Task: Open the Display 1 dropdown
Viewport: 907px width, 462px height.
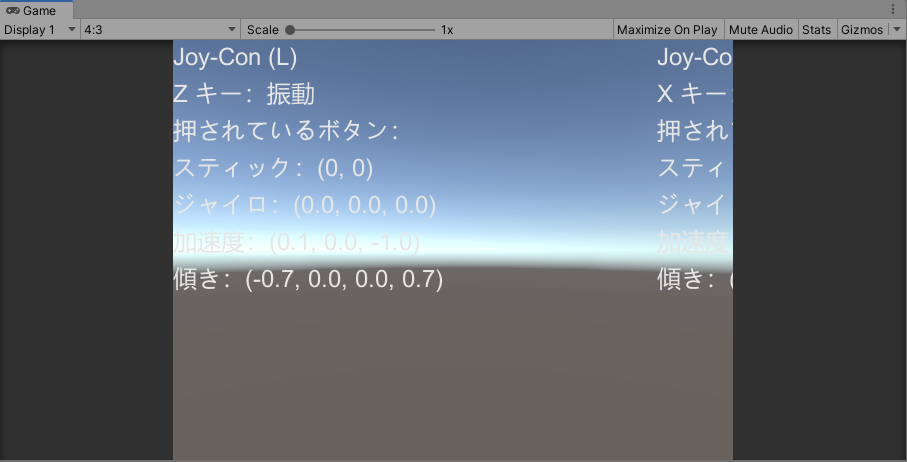Action: (40, 29)
